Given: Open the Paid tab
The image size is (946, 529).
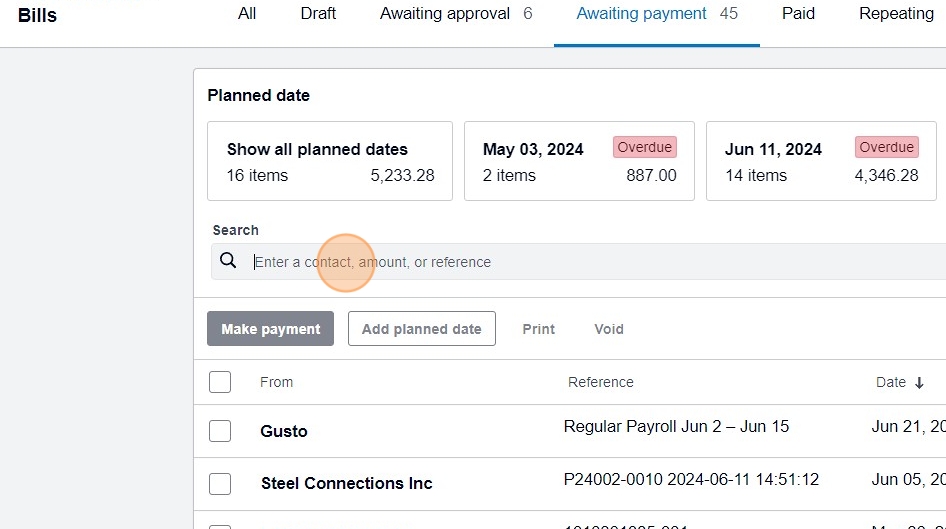Looking at the screenshot, I should click(x=798, y=14).
